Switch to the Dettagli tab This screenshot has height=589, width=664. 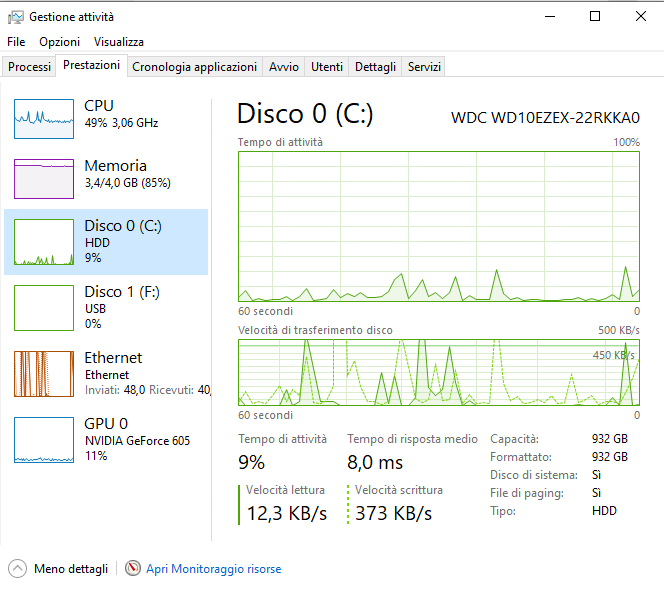tap(375, 67)
